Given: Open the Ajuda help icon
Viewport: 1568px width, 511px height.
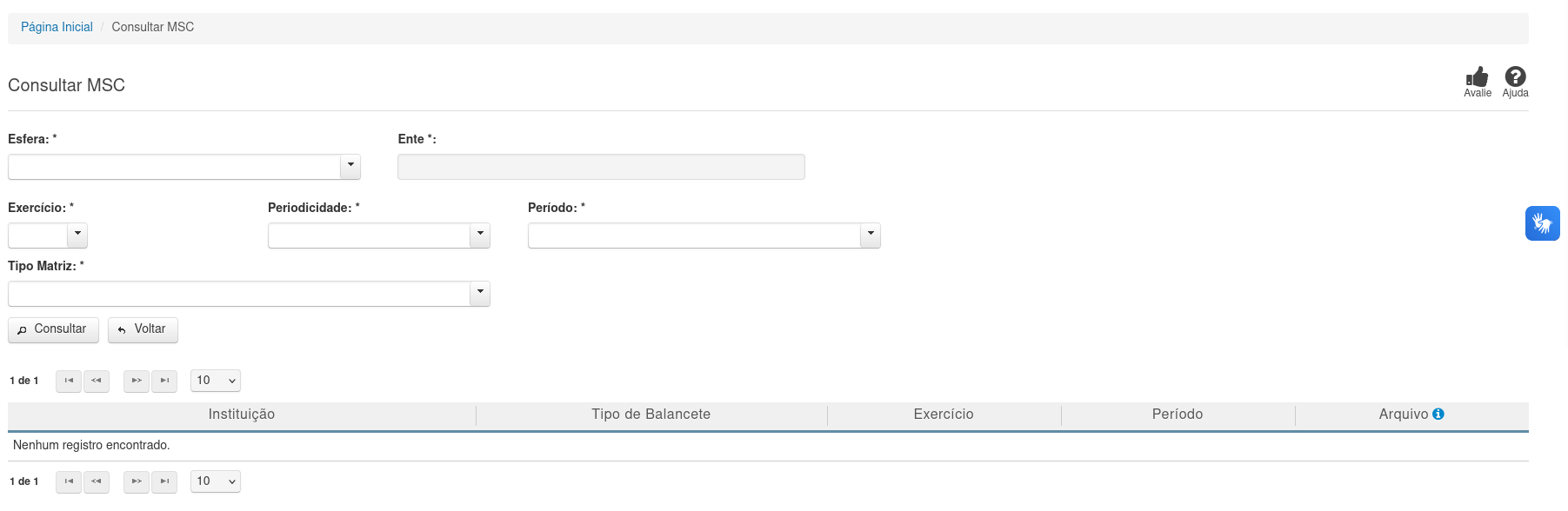Looking at the screenshot, I should click(x=1515, y=78).
